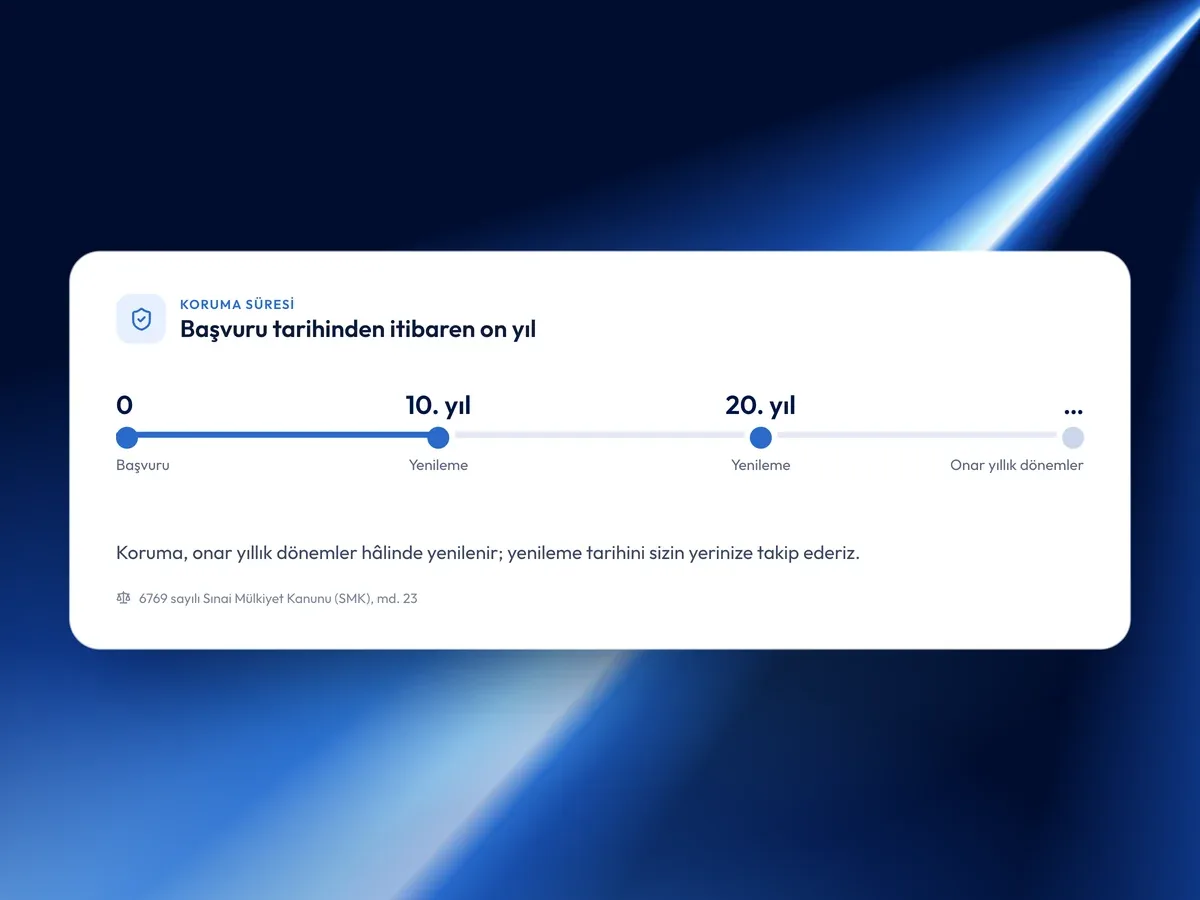Click the '20. yıl' timeline label

[x=761, y=405]
